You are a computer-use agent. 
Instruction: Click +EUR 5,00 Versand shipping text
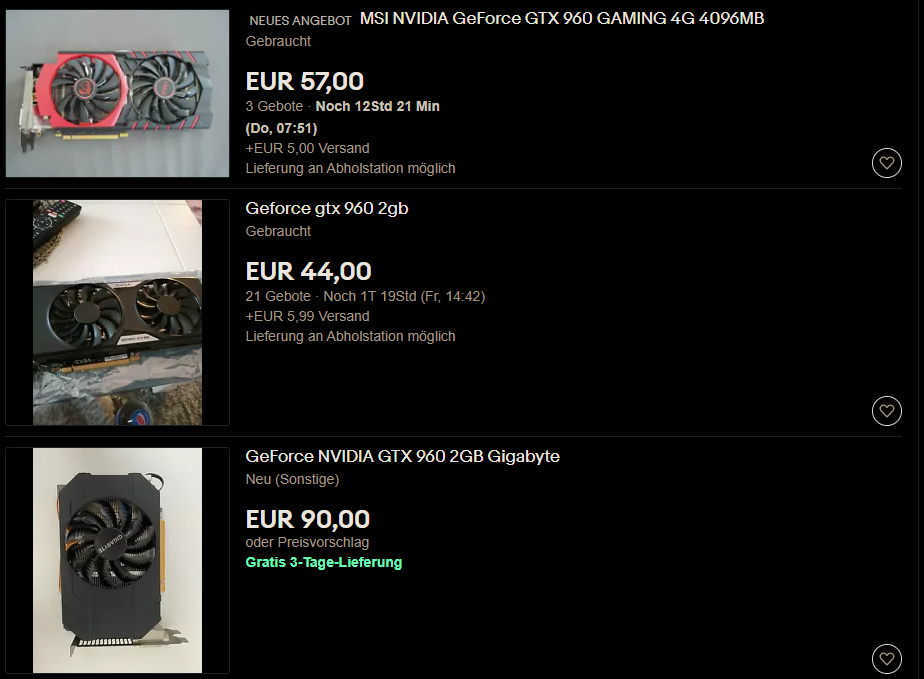coord(308,149)
